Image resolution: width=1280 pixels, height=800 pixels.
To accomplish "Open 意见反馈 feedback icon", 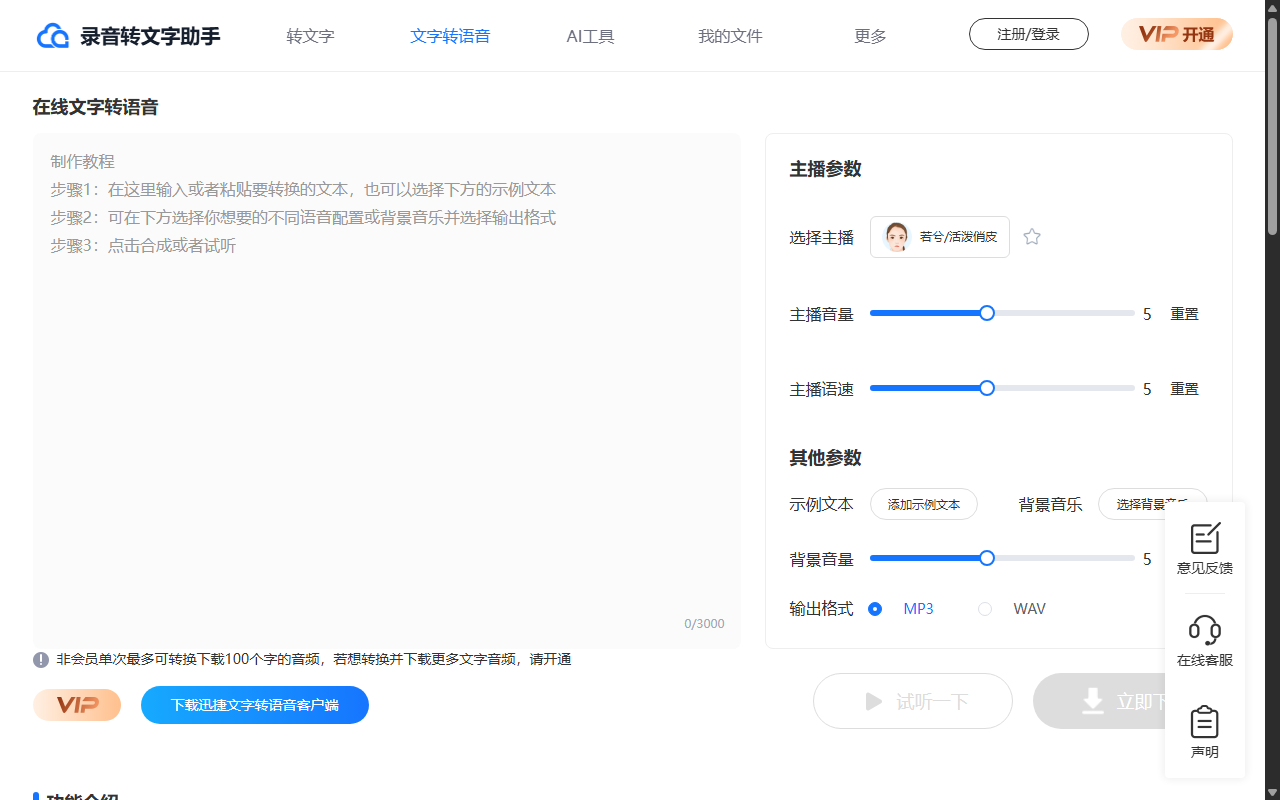I will click(x=1205, y=538).
